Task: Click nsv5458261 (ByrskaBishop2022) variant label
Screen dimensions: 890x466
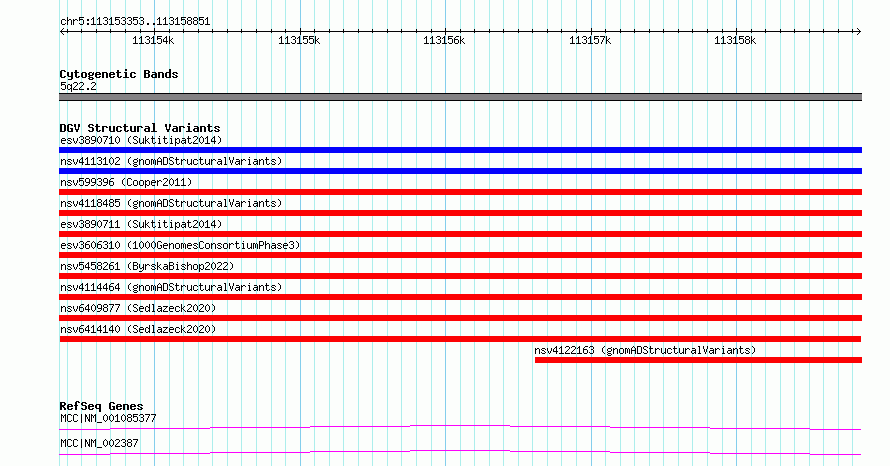Action: pos(147,266)
